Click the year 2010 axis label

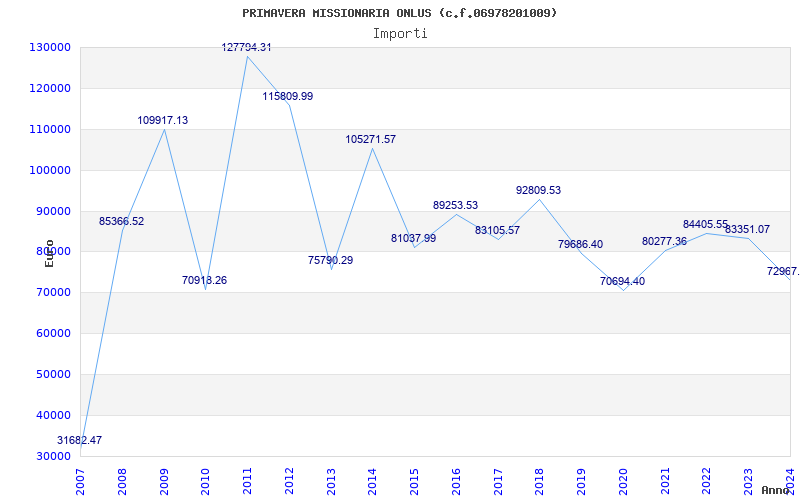[x=206, y=482]
